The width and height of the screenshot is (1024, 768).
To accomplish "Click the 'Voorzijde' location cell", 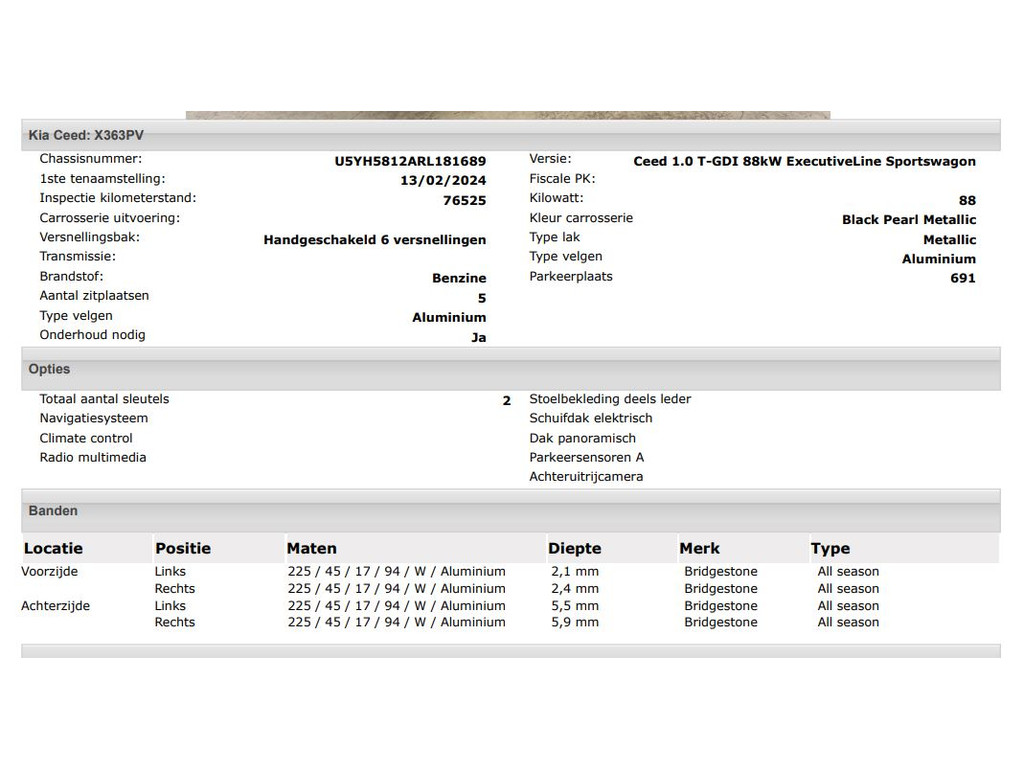I will [50, 571].
